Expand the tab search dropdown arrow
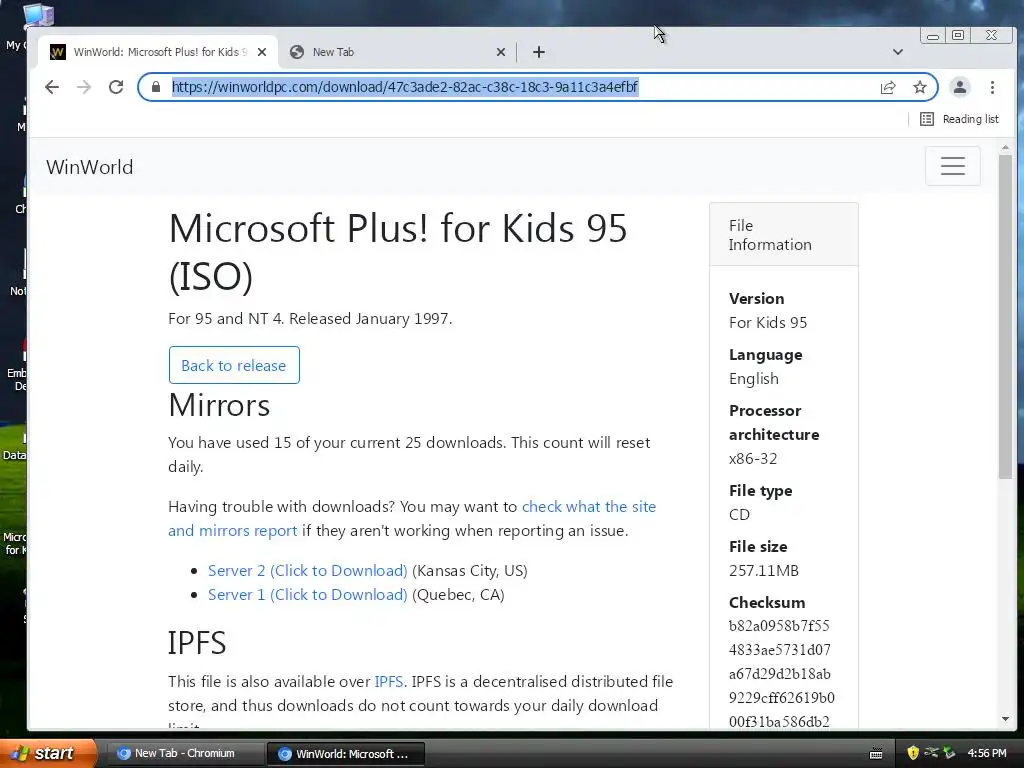This screenshot has height=768, width=1024. [898, 52]
